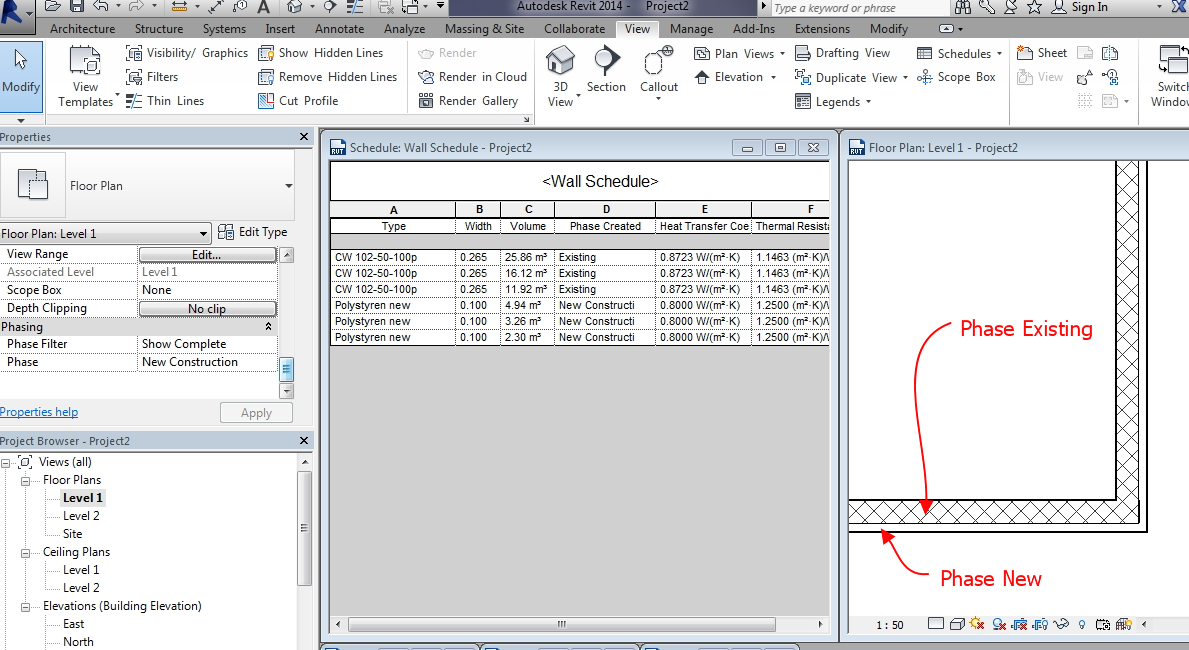Toggle Crop View icon in view control bar
This screenshot has width=1189, height=650.
click(x=1020, y=624)
